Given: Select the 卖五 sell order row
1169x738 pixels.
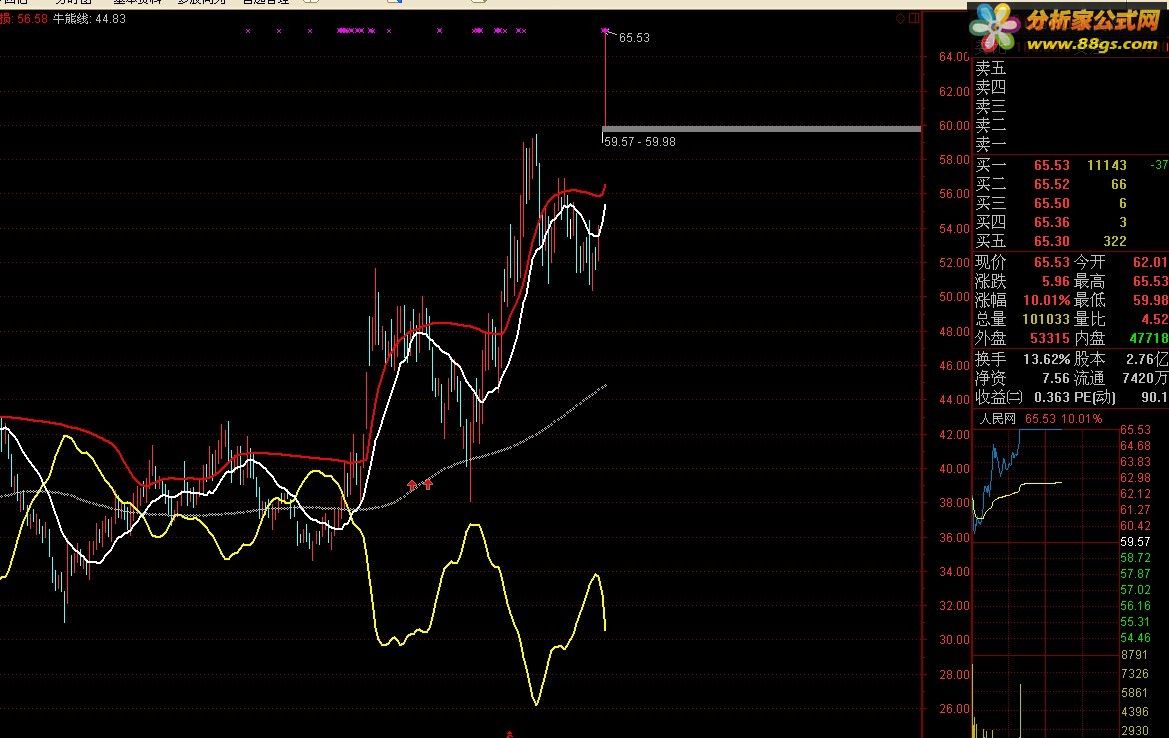Looking at the screenshot, I should point(1071,69).
